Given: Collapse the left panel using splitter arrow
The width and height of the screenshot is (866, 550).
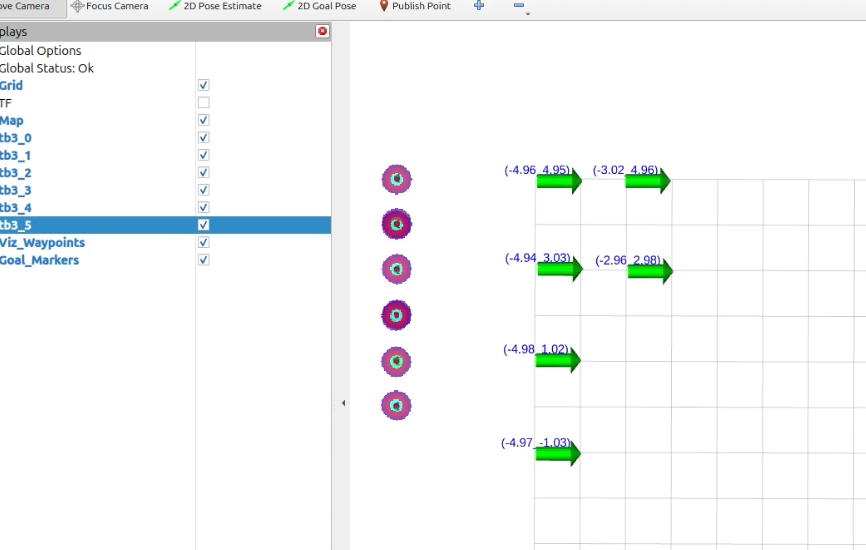Looking at the screenshot, I should pyautogui.click(x=343, y=403).
